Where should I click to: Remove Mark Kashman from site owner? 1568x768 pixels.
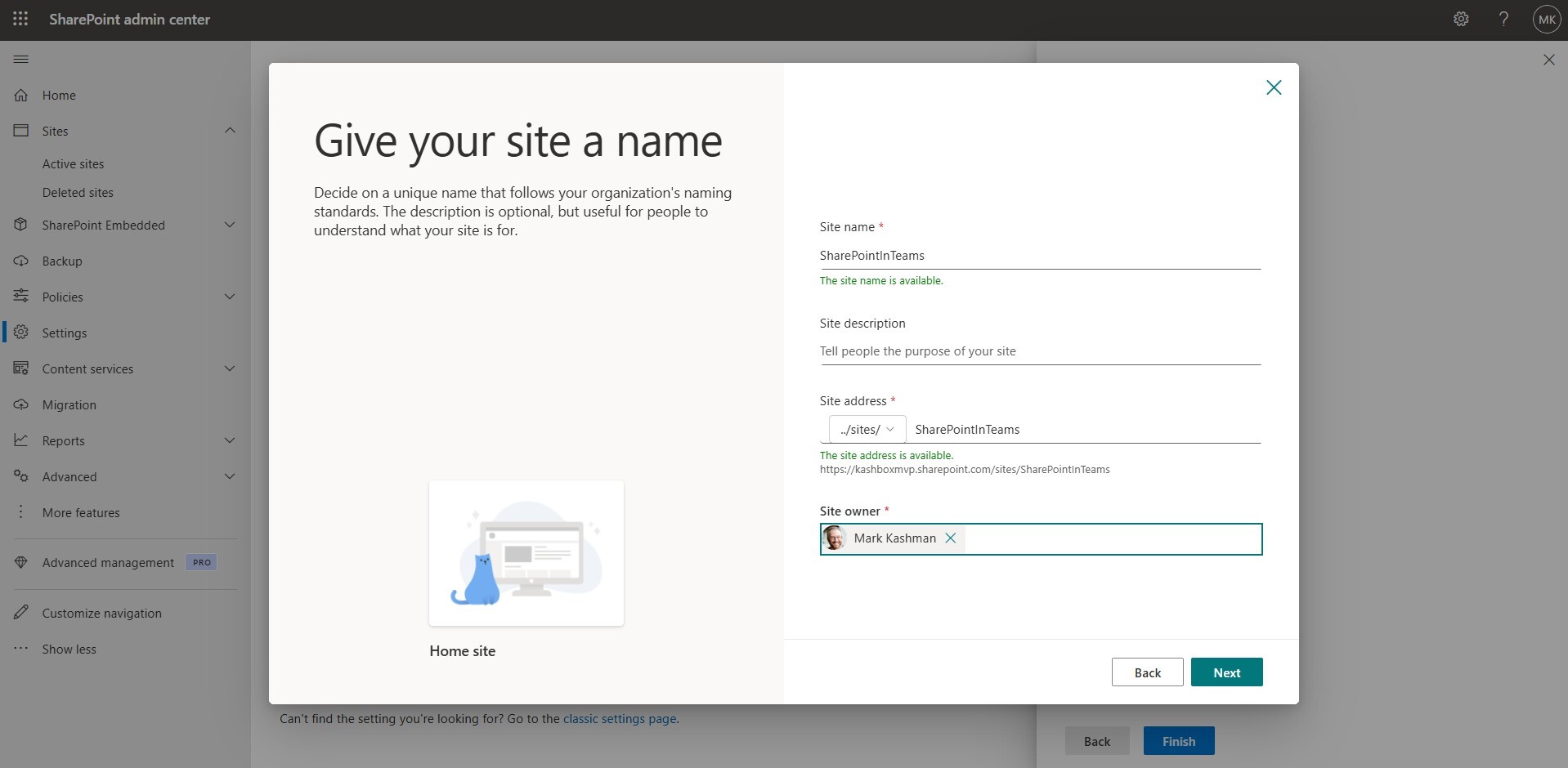pyautogui.click(x=951, y=538)
